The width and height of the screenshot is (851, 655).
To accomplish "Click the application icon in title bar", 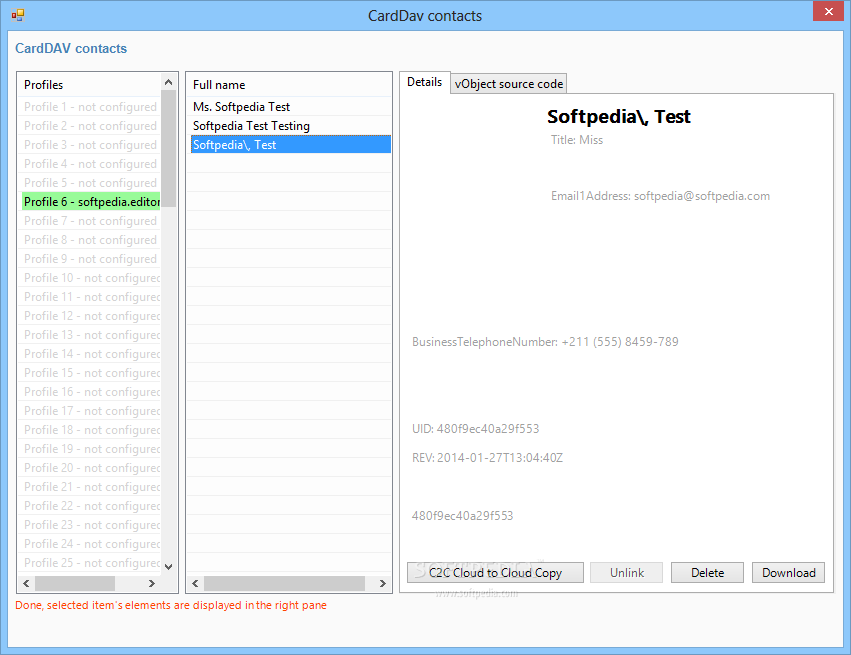I will pos(17,15).
